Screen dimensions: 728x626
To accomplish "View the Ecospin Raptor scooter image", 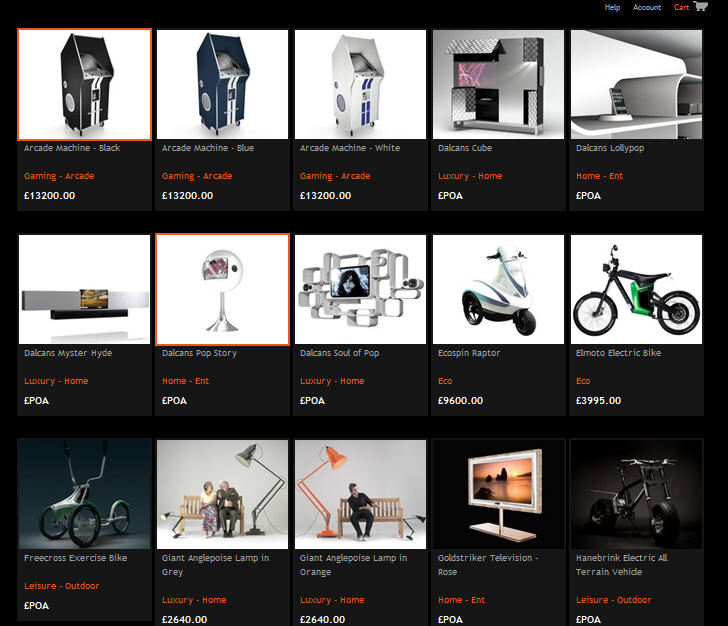I will pos(499,289).
